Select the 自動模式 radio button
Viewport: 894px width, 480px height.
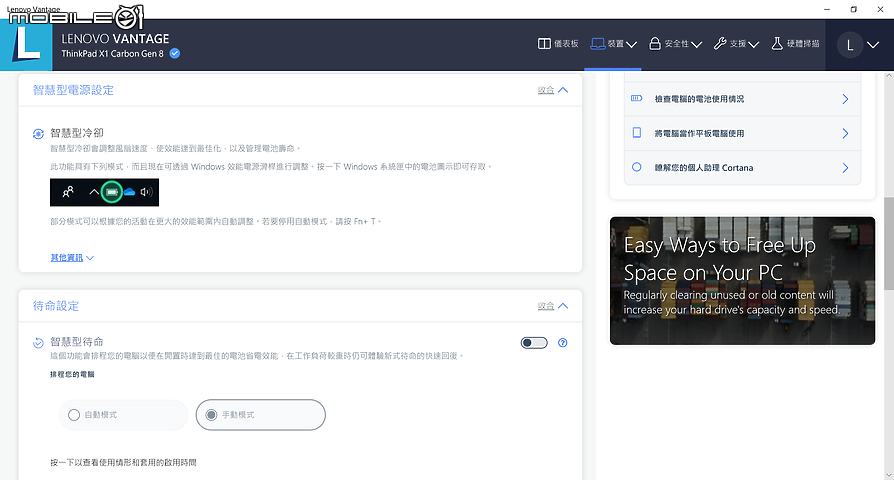tap(74, 415)
